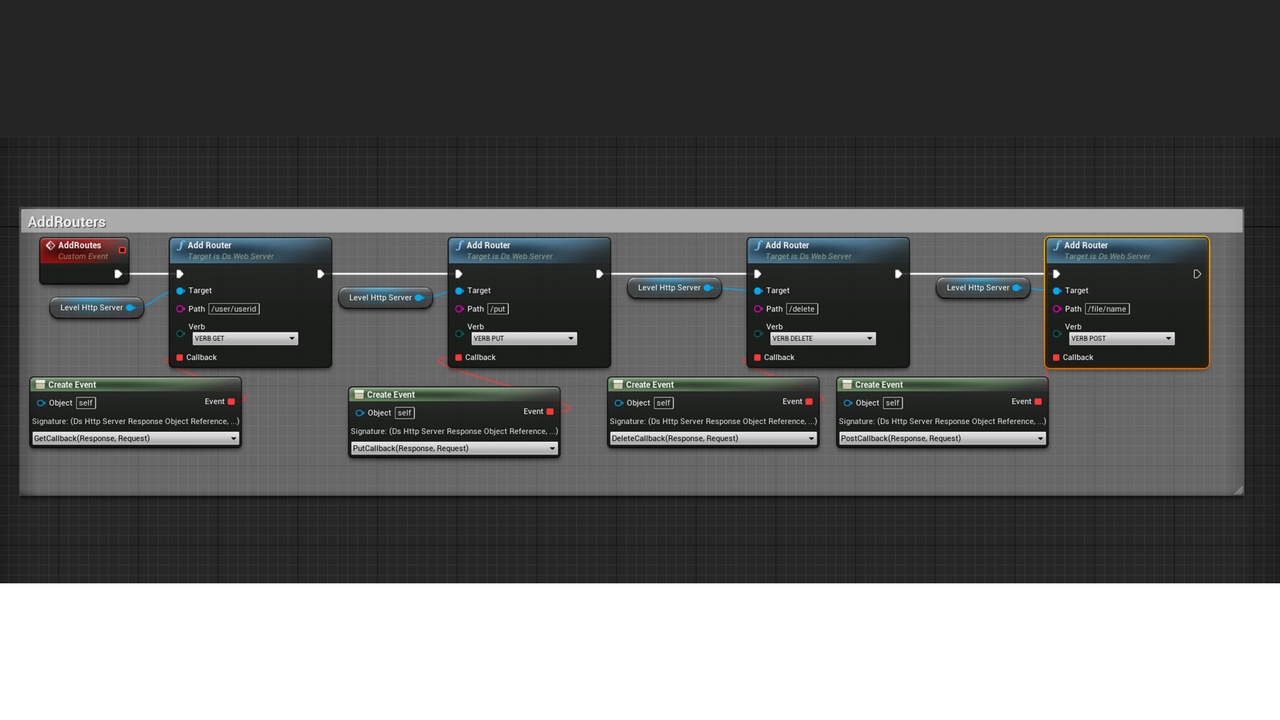1280x720 pixels.
Task: Expand the DeleteCallback function dropdown
Action: point(713,439)
